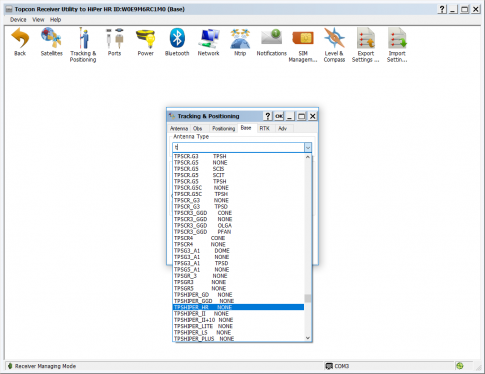Open SIM Management
The image size is (485, 374).
click(x=303, y=39)
